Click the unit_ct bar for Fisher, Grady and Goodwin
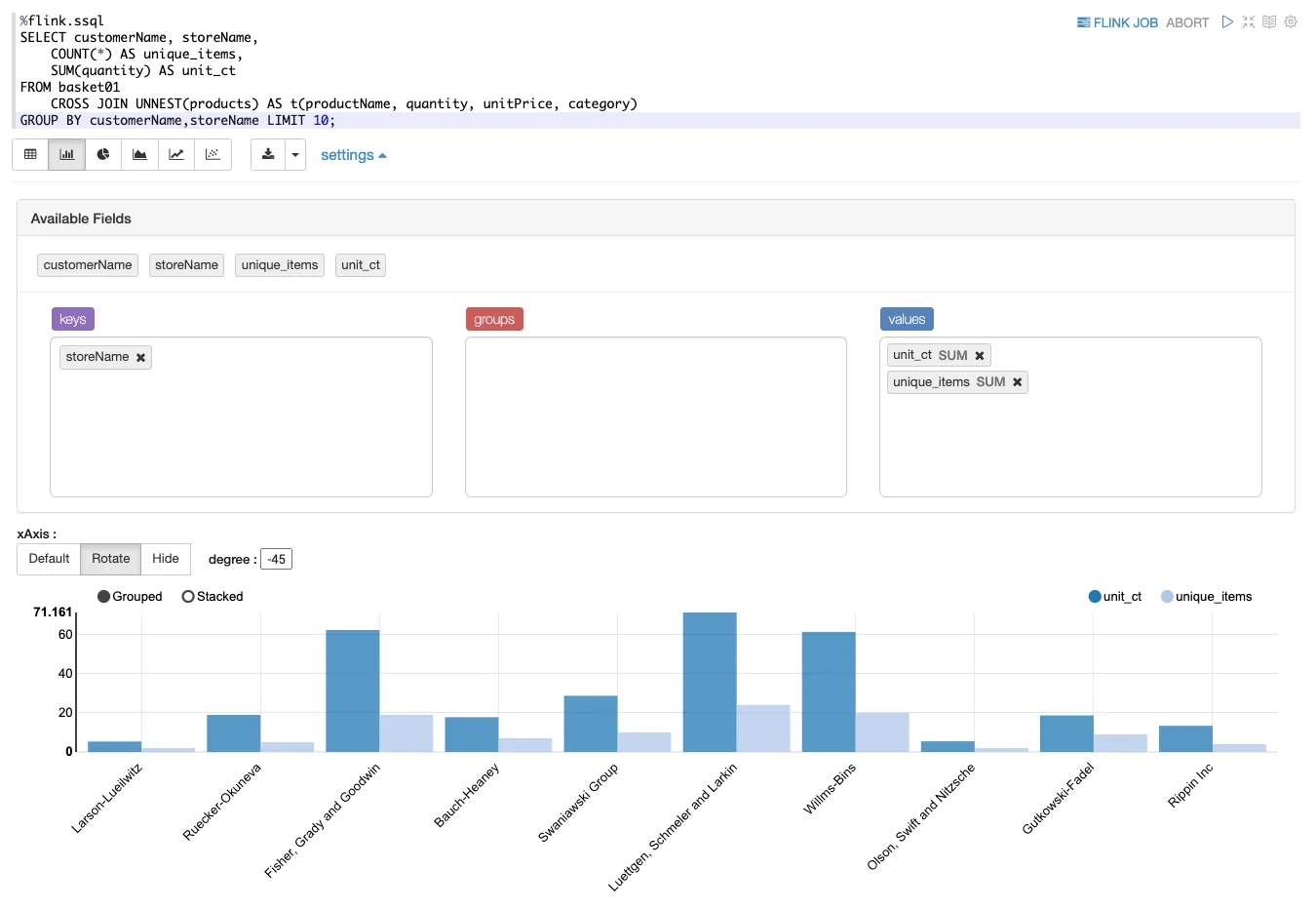 tap(353, 691)
